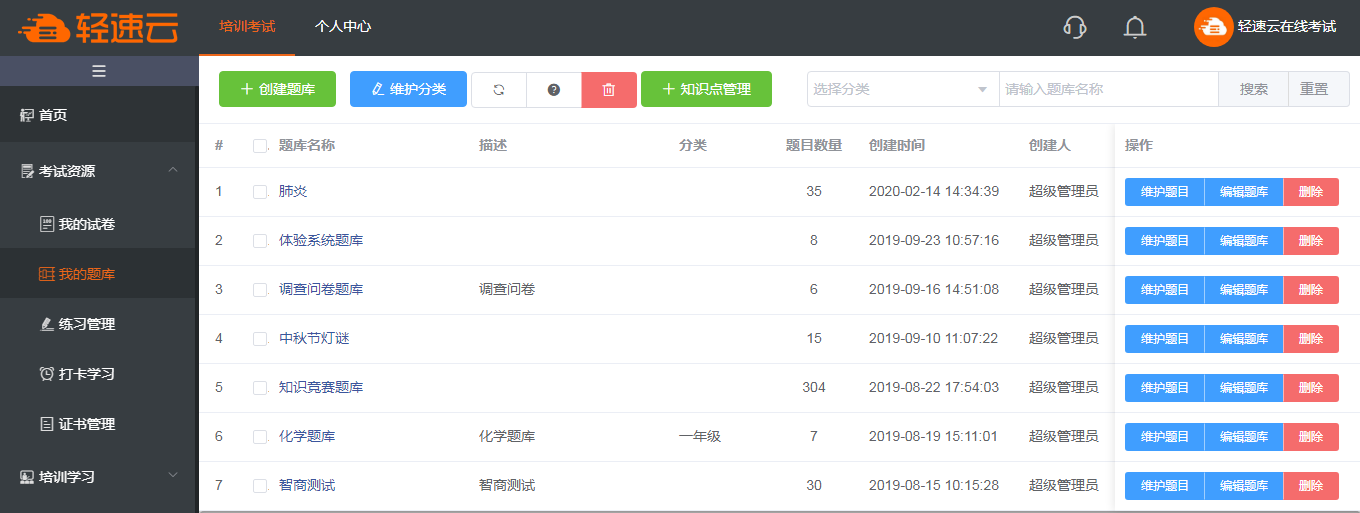Click the 打卡学习 alarm clock icon
This screenshot has width=1360, height=513.
click(47, 374)
